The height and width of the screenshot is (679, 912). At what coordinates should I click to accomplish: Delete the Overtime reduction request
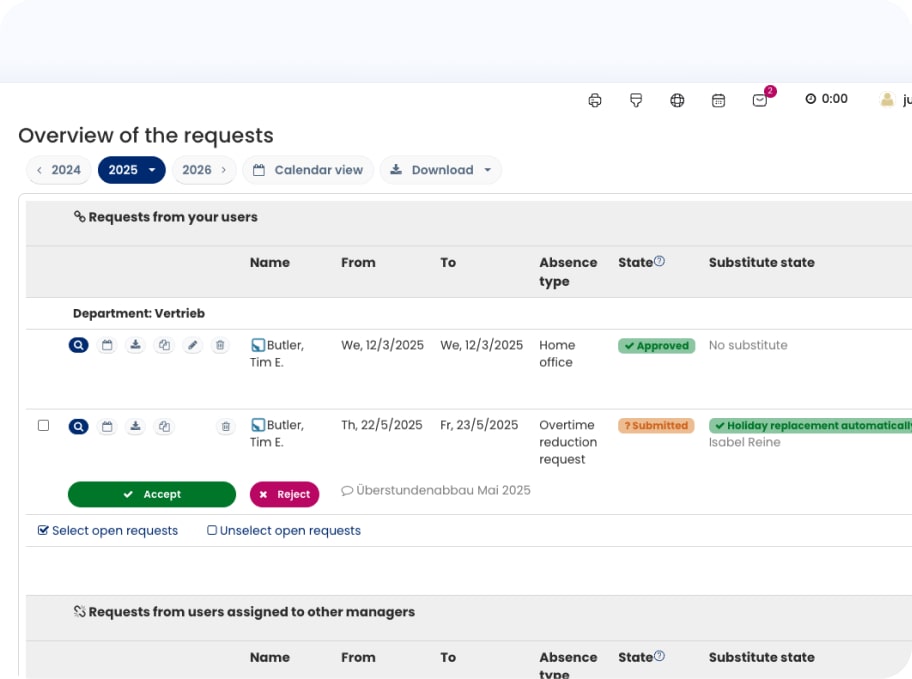click(225, 426)
